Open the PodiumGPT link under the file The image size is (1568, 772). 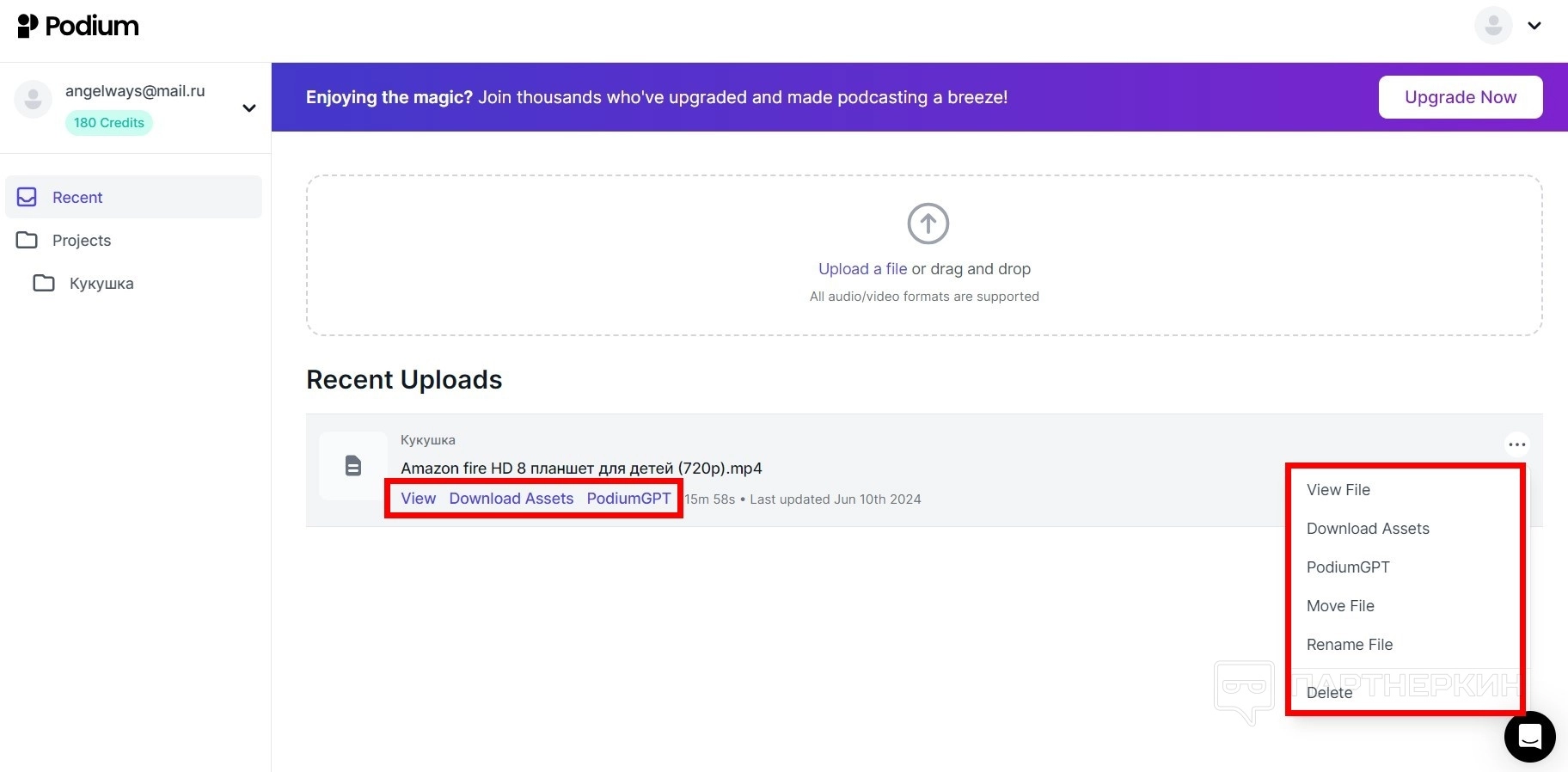tap(628, 499)
